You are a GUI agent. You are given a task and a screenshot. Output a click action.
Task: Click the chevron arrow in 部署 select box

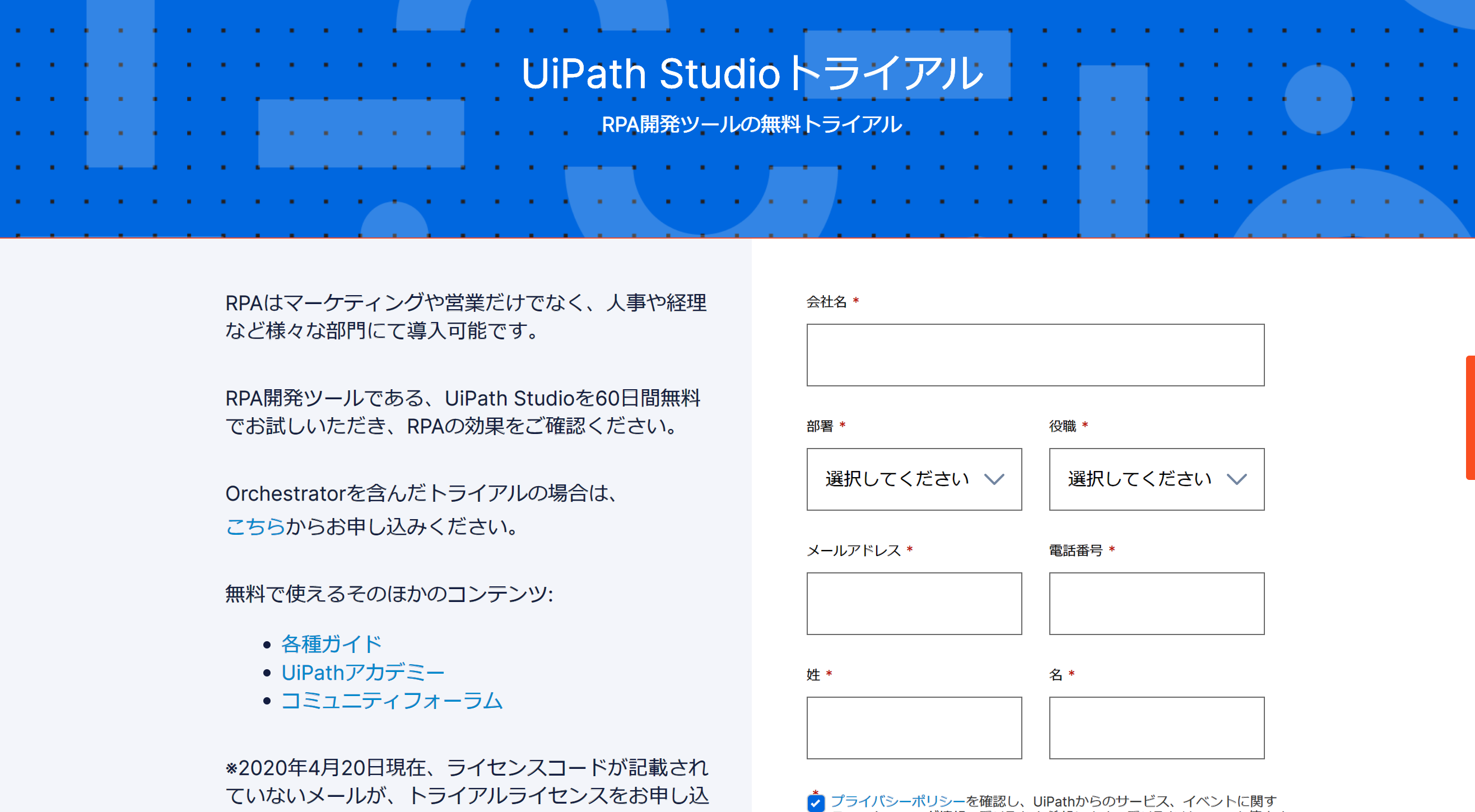[x=993, y=479]
